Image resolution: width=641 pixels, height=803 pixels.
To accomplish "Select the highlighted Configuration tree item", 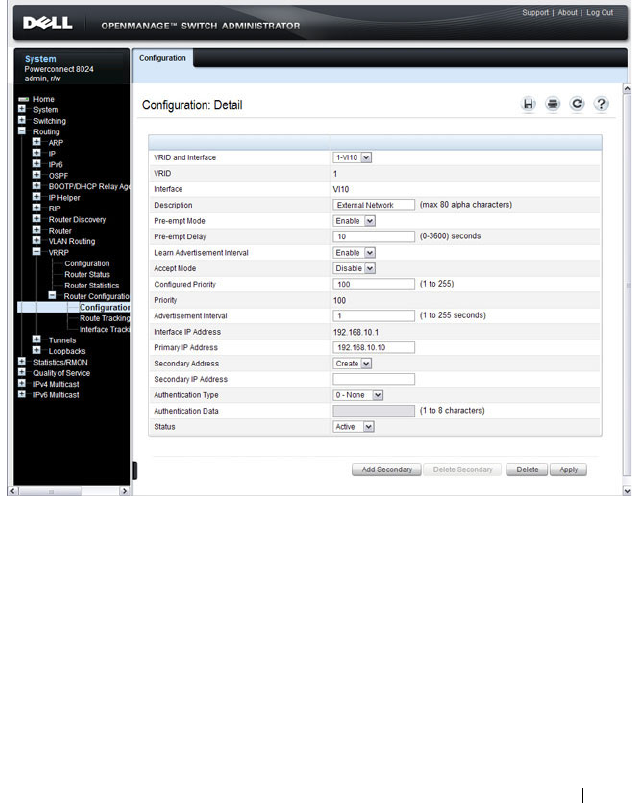I will pyautogui.click(x=104, y=307).
